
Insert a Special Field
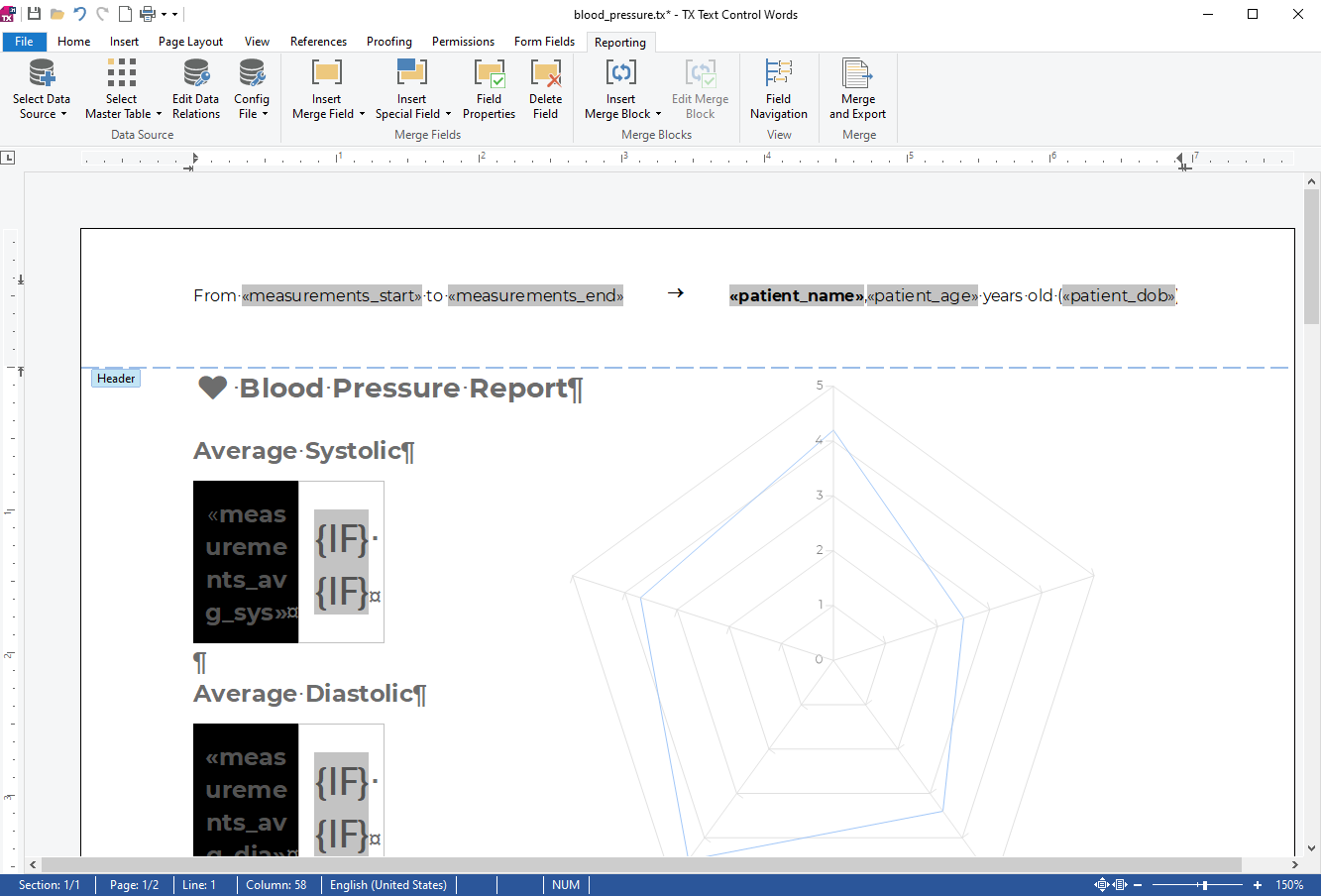(x=412, y=89)
